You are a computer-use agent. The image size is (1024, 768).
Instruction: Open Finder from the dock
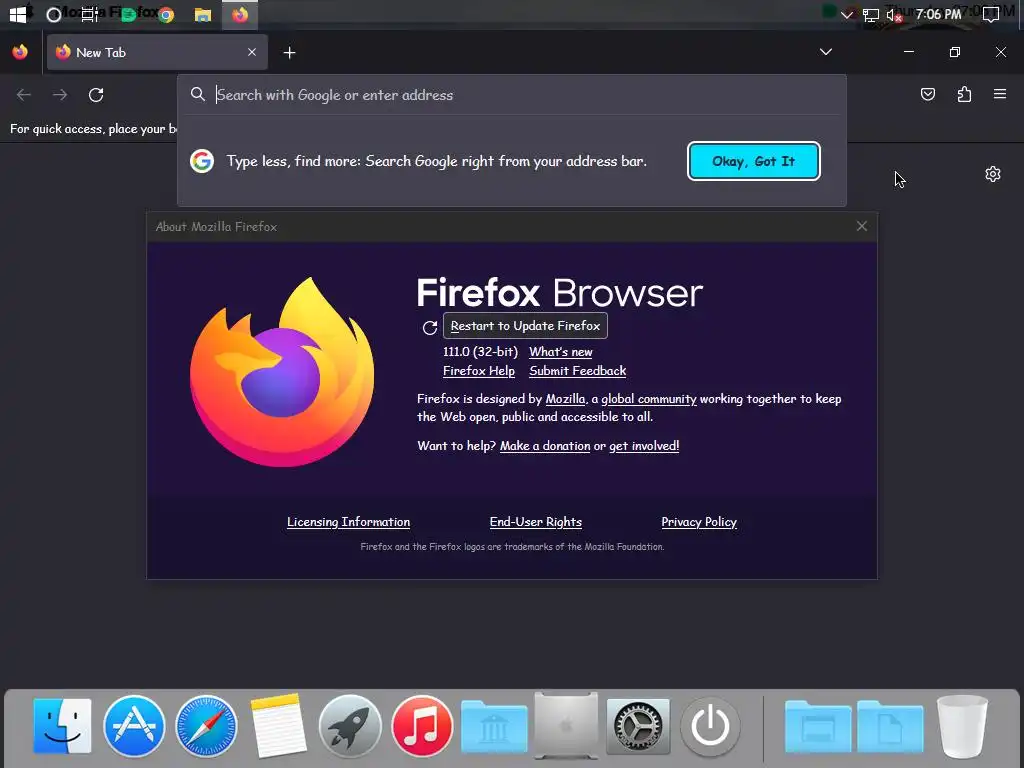click(x=62, y=726)
